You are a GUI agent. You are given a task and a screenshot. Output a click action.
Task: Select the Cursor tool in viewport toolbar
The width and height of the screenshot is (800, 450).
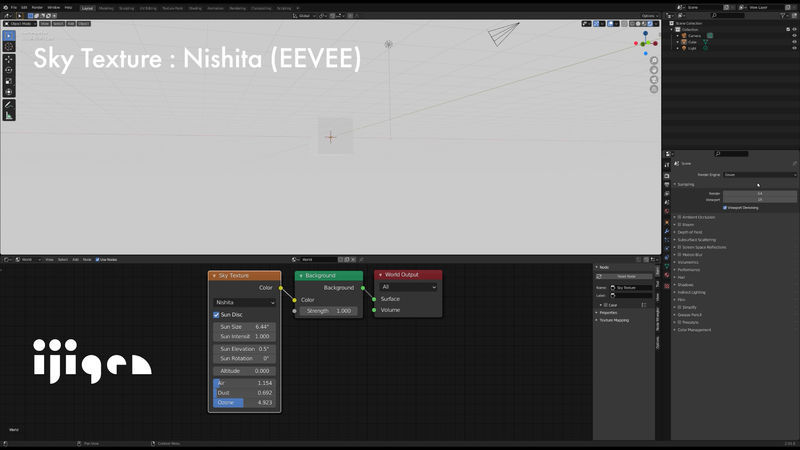(9, 47)
